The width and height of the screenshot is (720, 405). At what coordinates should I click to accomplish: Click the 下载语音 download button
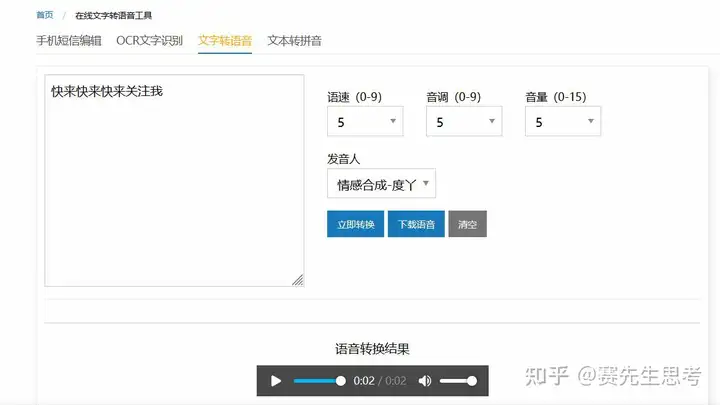pyautogui.click(x=416, y=224)
